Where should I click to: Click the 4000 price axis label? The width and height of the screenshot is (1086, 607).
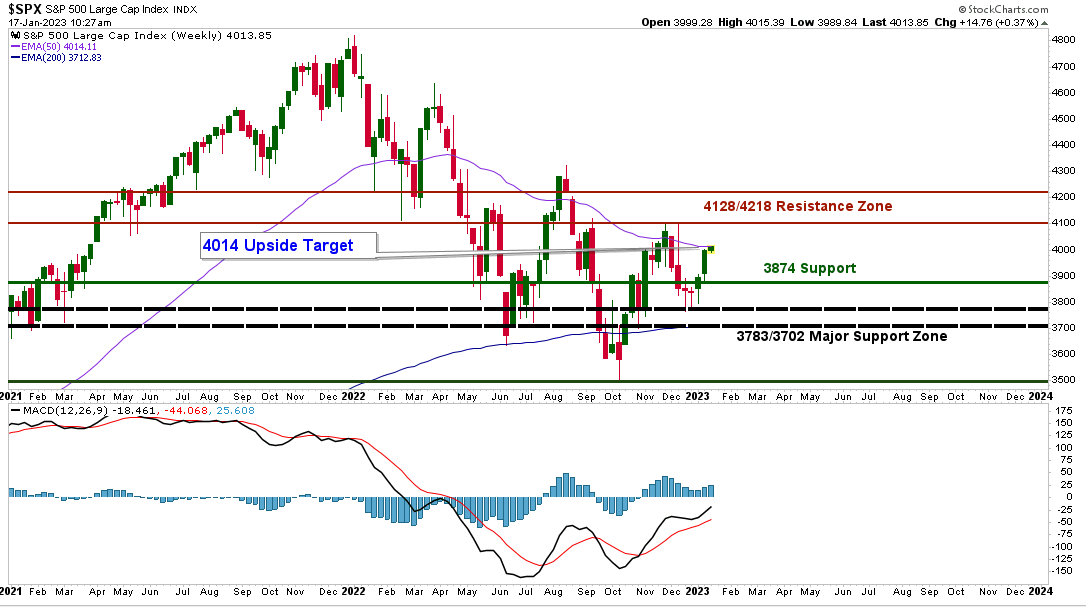(x=1063, y=249)
